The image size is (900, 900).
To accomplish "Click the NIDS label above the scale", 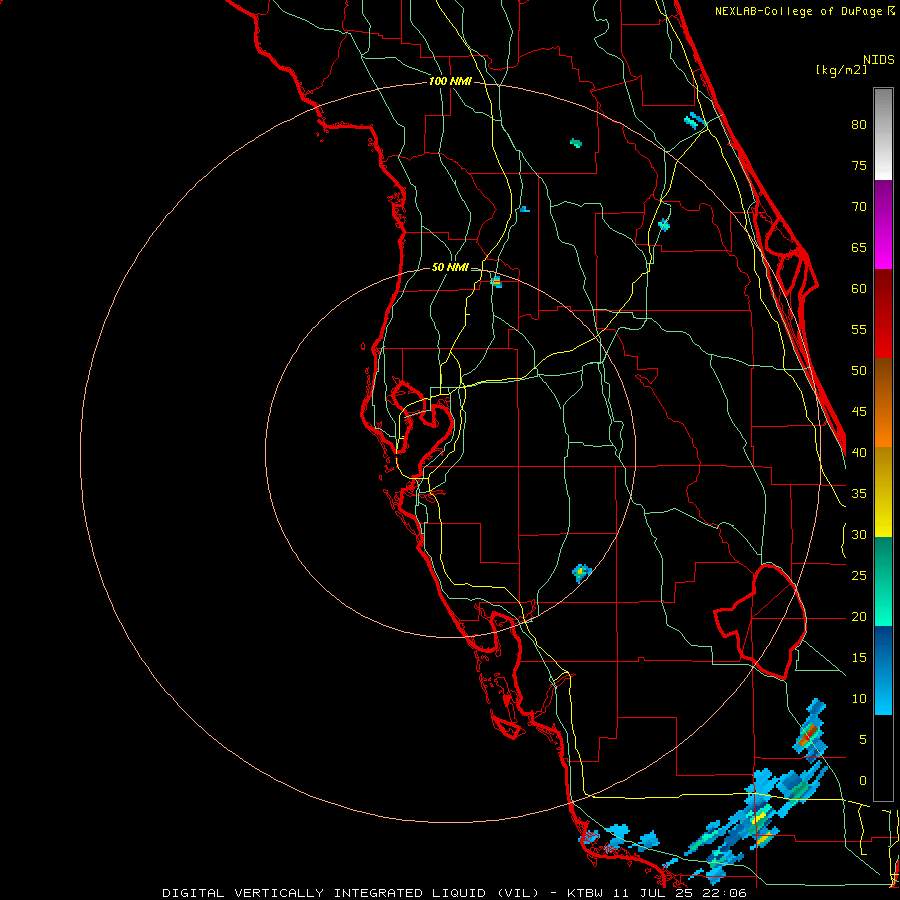I will pyautogui.click(x=879, y=60).
